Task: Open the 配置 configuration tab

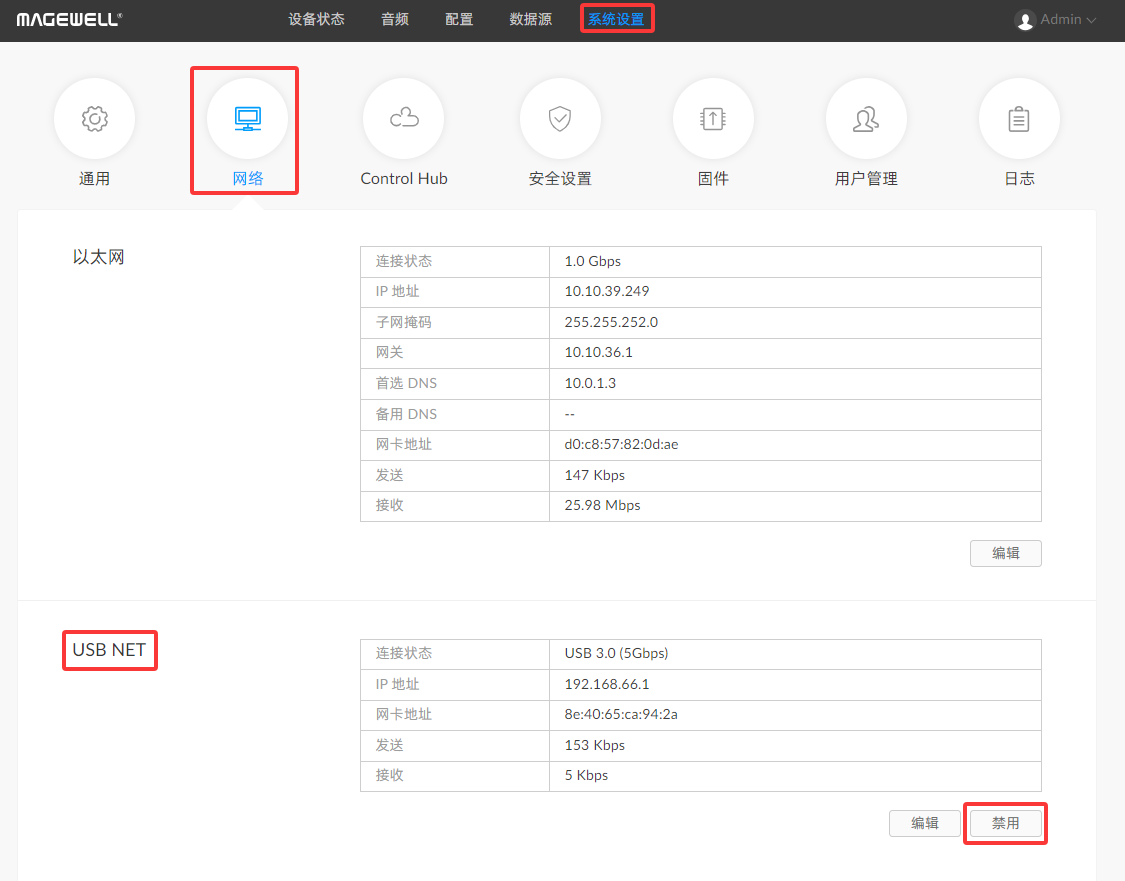Action: tap(459, 19)
